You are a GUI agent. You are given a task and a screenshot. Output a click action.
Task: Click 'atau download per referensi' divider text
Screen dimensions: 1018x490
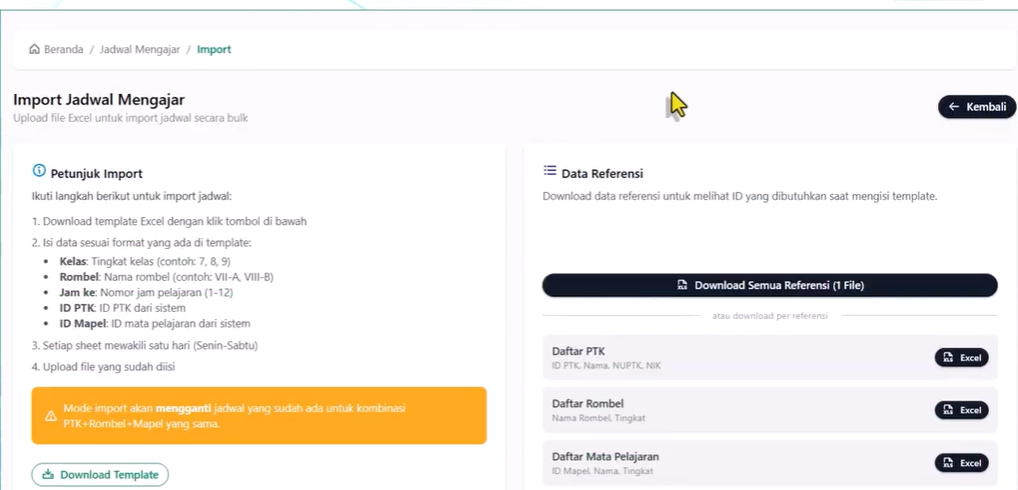[x=769, y=316]
